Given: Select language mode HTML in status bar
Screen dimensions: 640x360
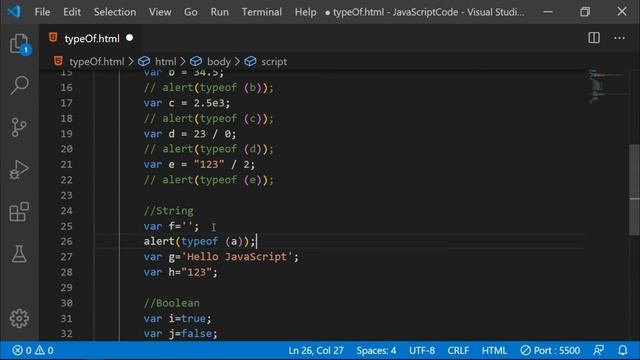Looking at the screenshot, I should pos(494,350).
